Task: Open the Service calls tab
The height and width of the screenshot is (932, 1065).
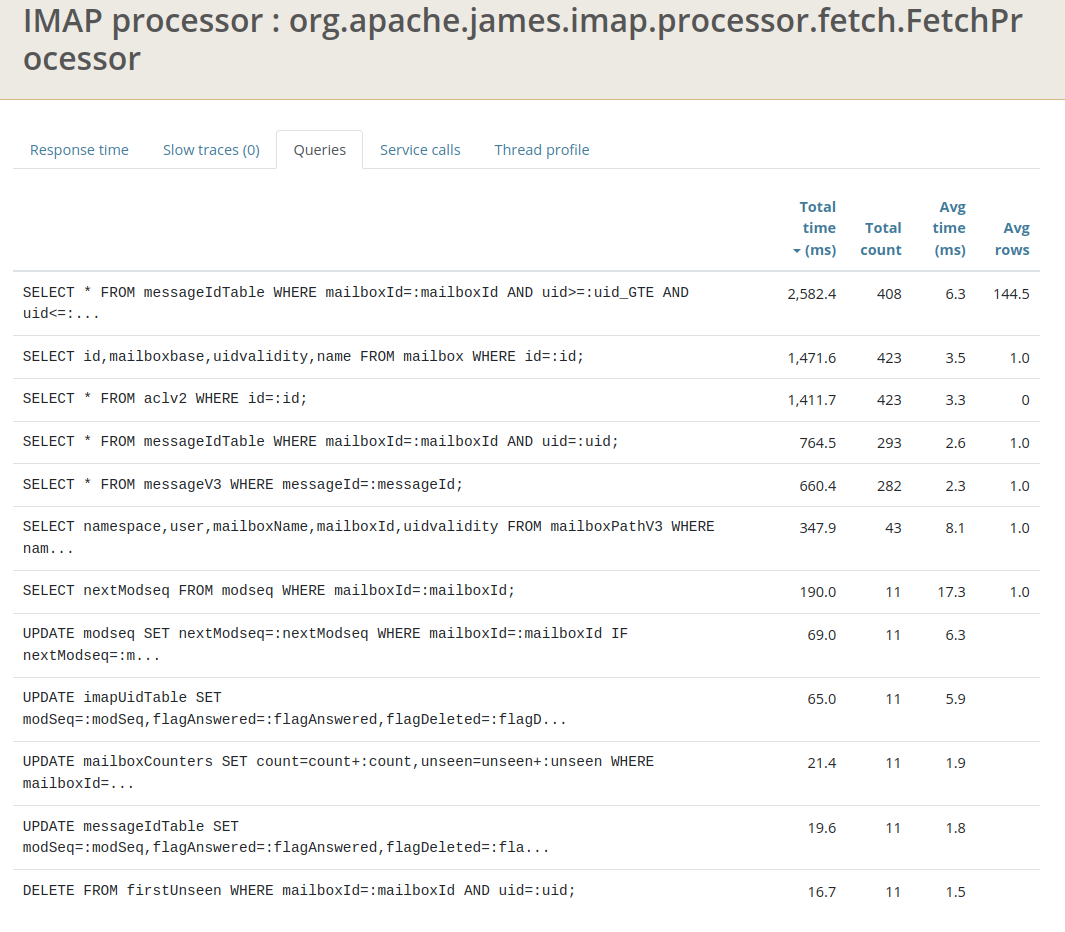Action: coord(420,150)
